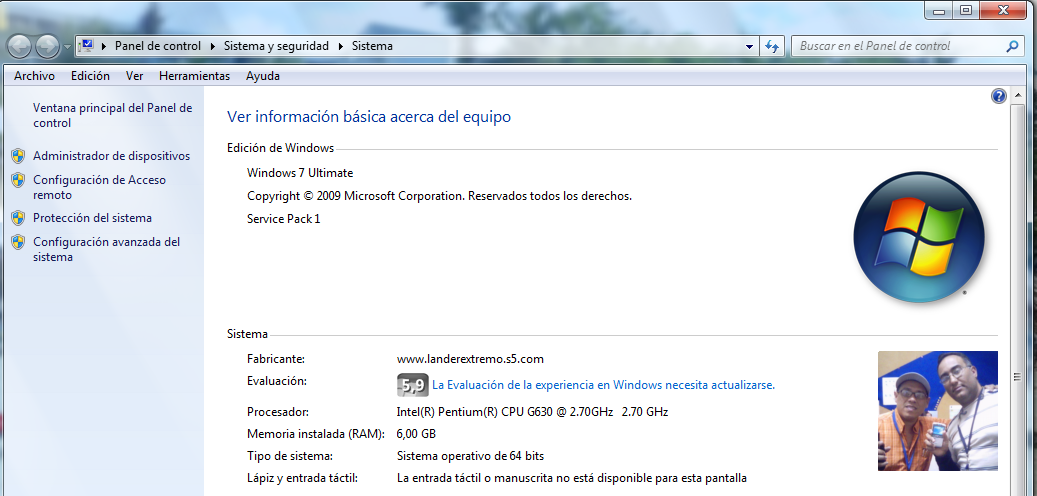
Task: Go to Ventana principal del Panel de control
Action: 112,115
